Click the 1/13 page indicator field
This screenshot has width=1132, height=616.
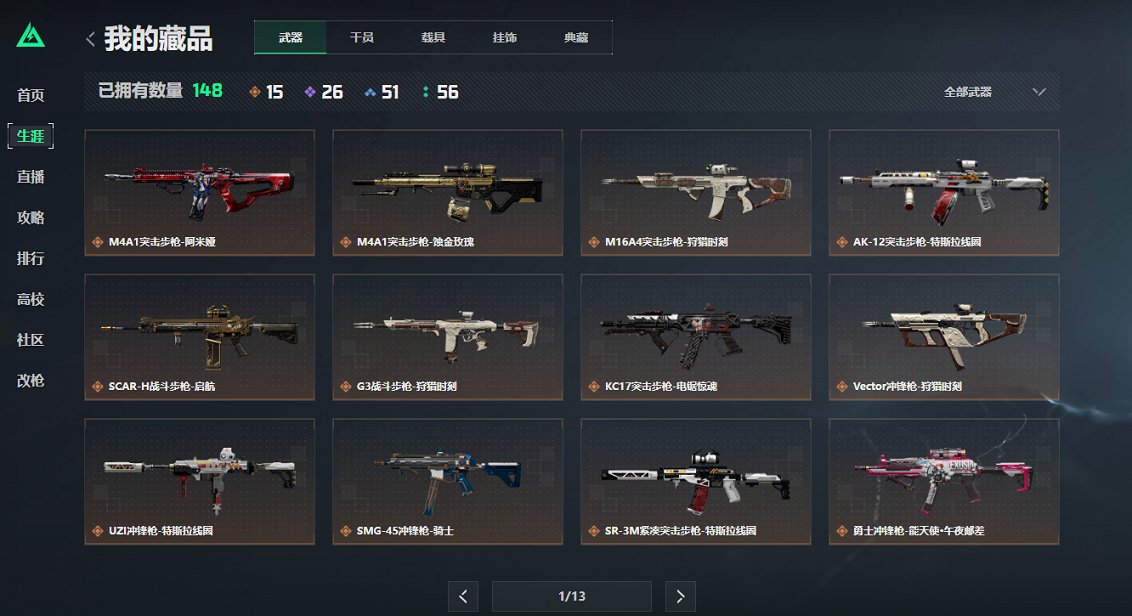point(572,597)
